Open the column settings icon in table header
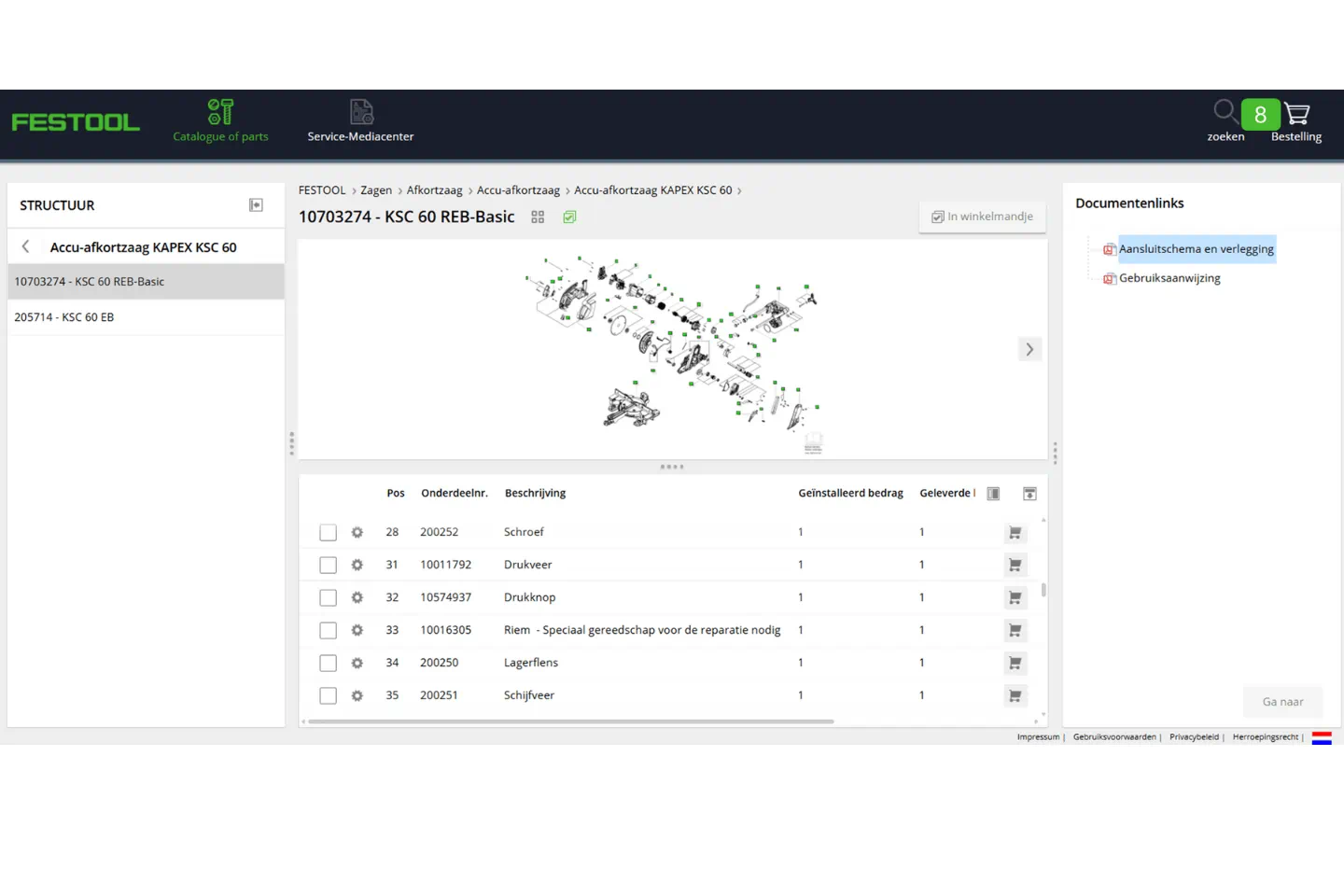The width and height of the screenshot is (1344, 896). [993, 494]
